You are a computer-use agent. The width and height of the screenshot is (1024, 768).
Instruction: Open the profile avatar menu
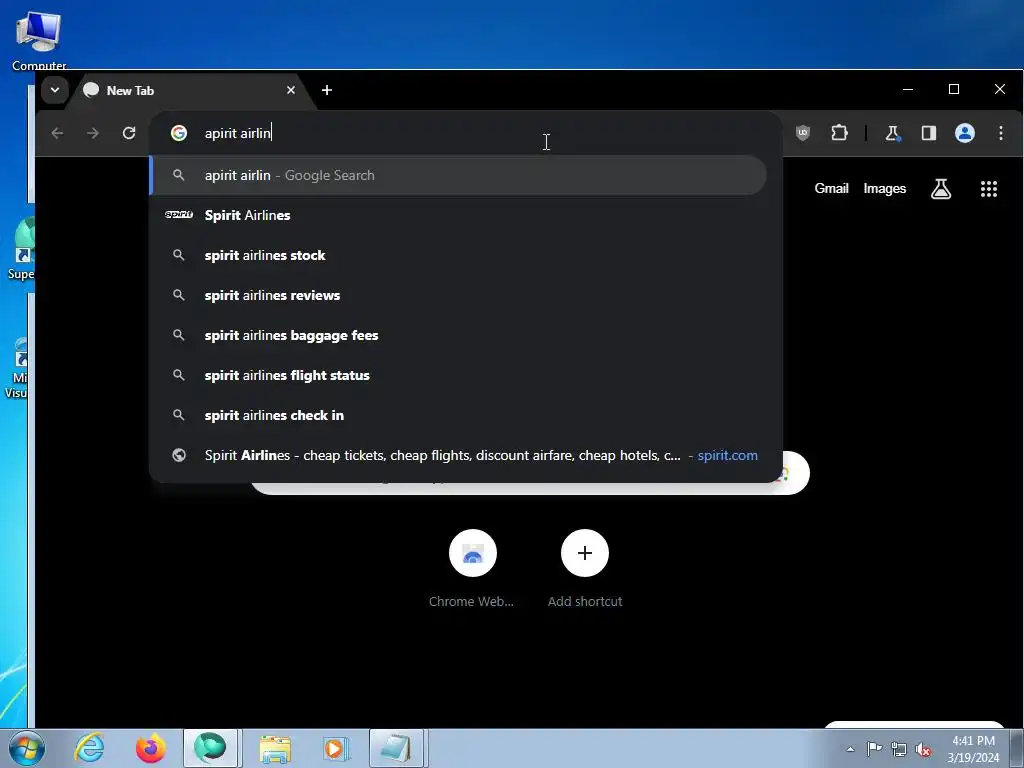(x=965, y=133)
